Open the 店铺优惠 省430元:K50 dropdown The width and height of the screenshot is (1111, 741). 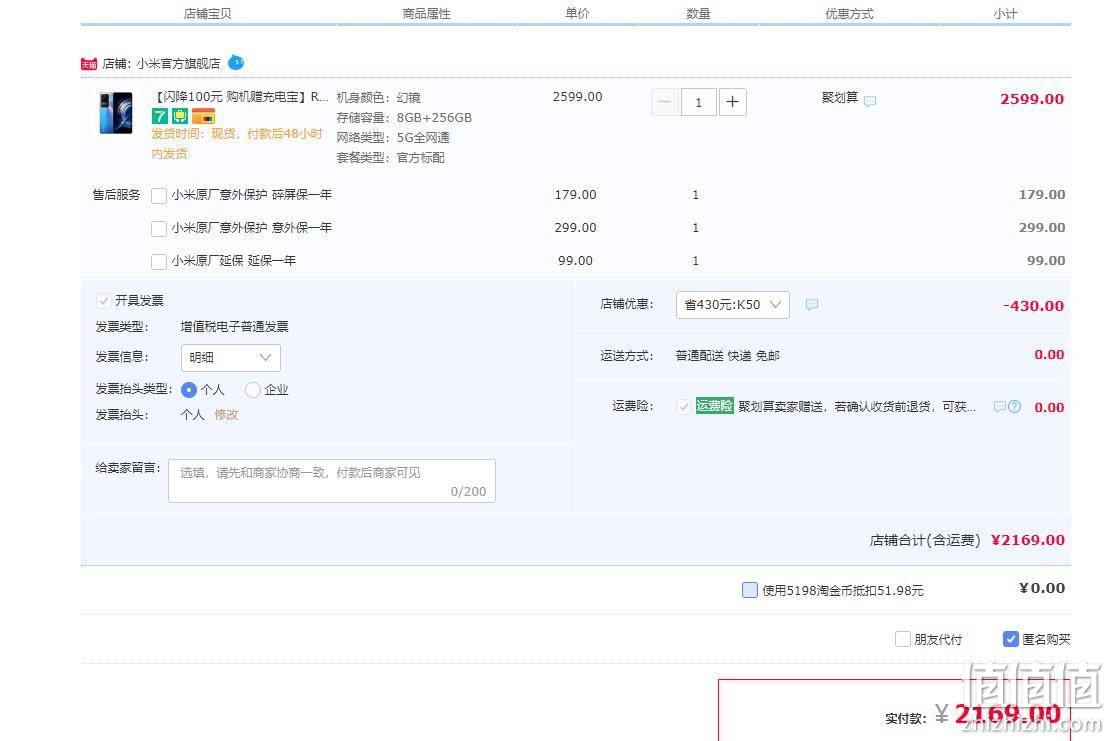click(733, 305)
